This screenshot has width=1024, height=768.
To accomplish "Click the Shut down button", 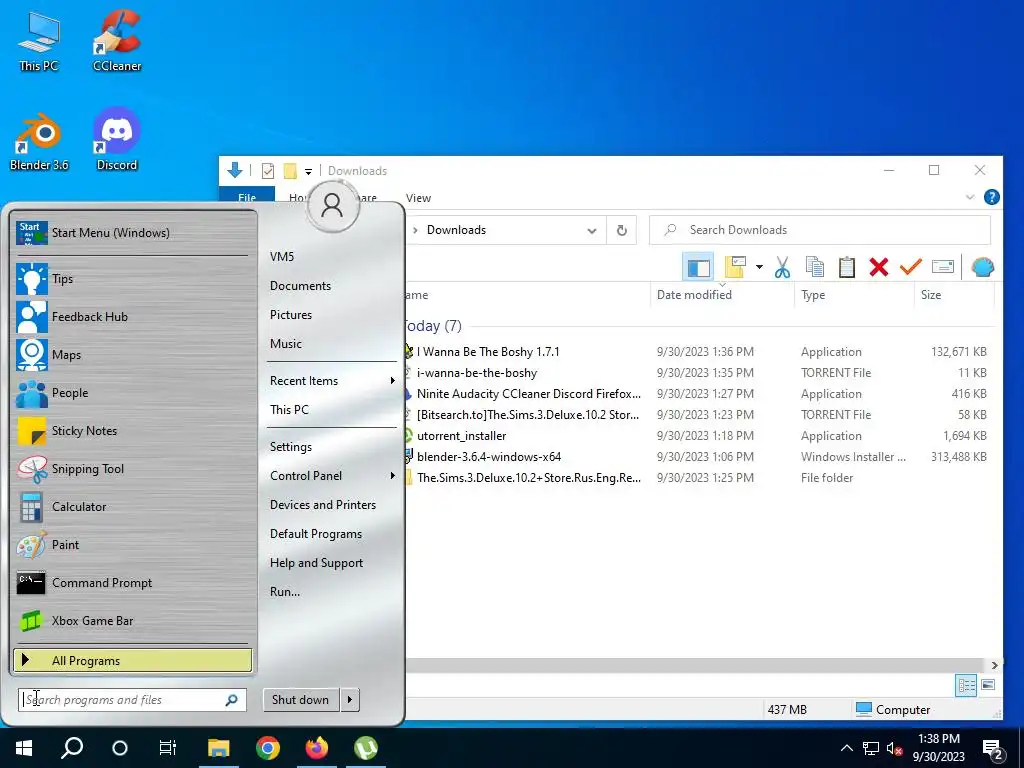I will coord(300,699).
